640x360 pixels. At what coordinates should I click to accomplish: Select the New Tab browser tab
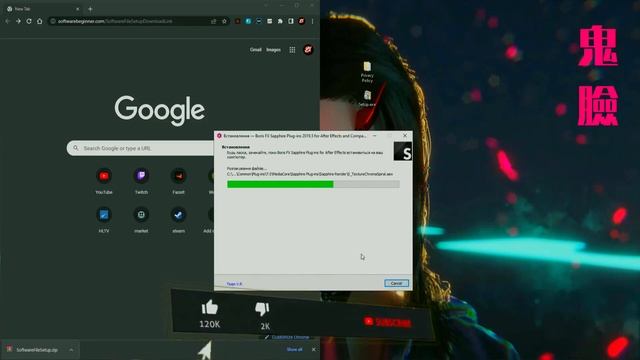[x=43, y=9]
